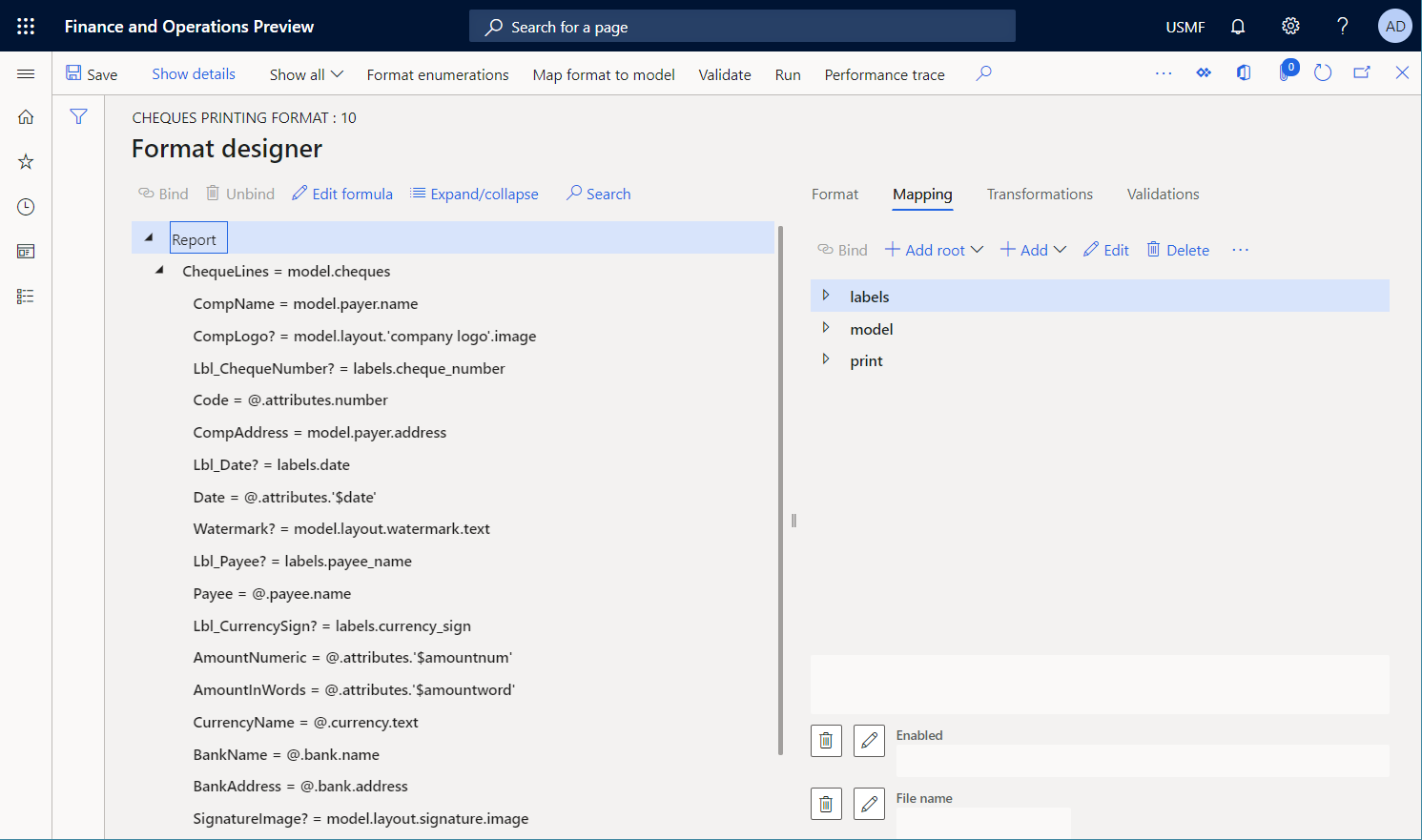The image size is (1422, 840).
Task: Select the model data source node
Action: click(x=871, y=328)
